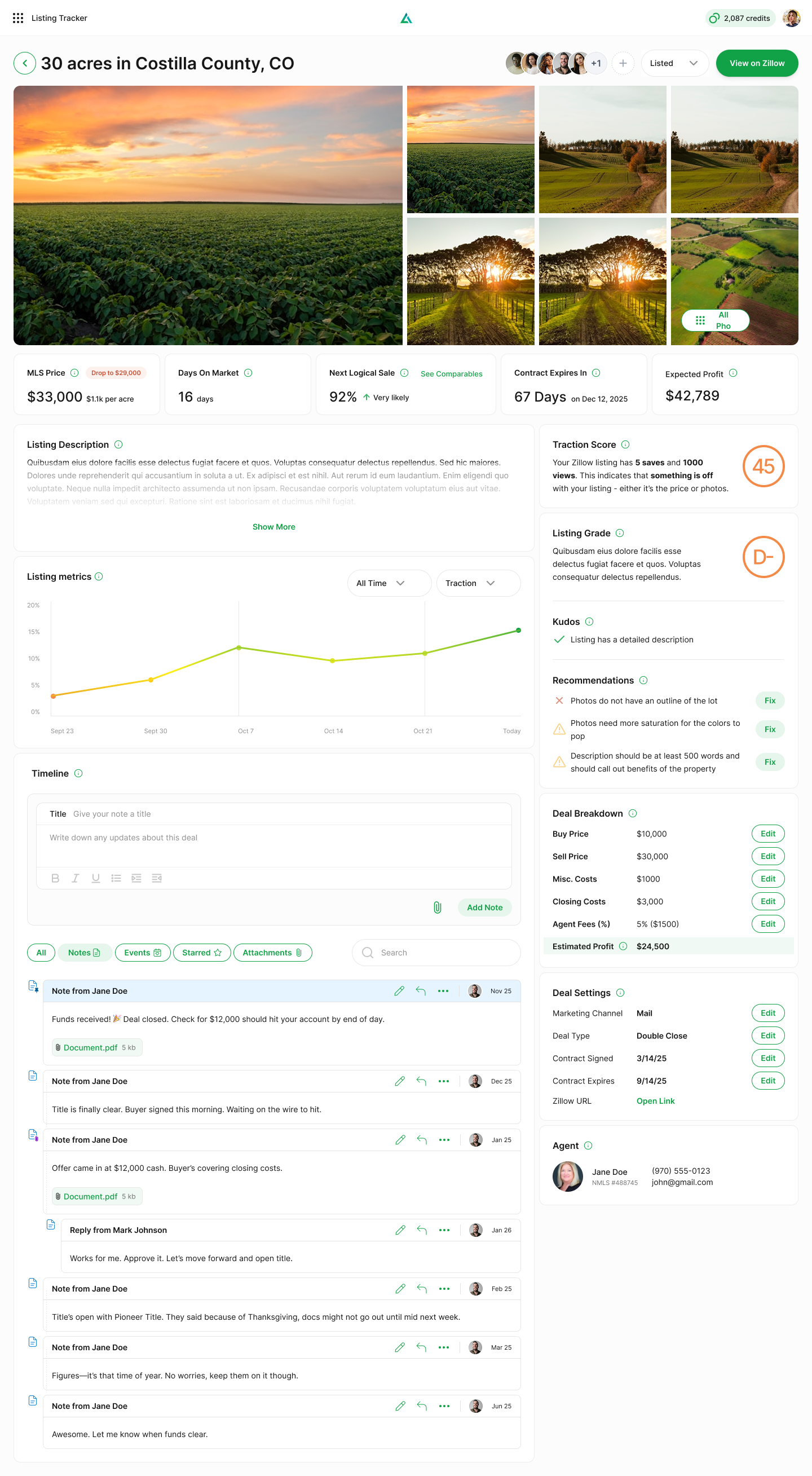The width and height of the screenshot is (812, 1476).
Task: Filter timeline by Events
Action: tap(143, 953)
